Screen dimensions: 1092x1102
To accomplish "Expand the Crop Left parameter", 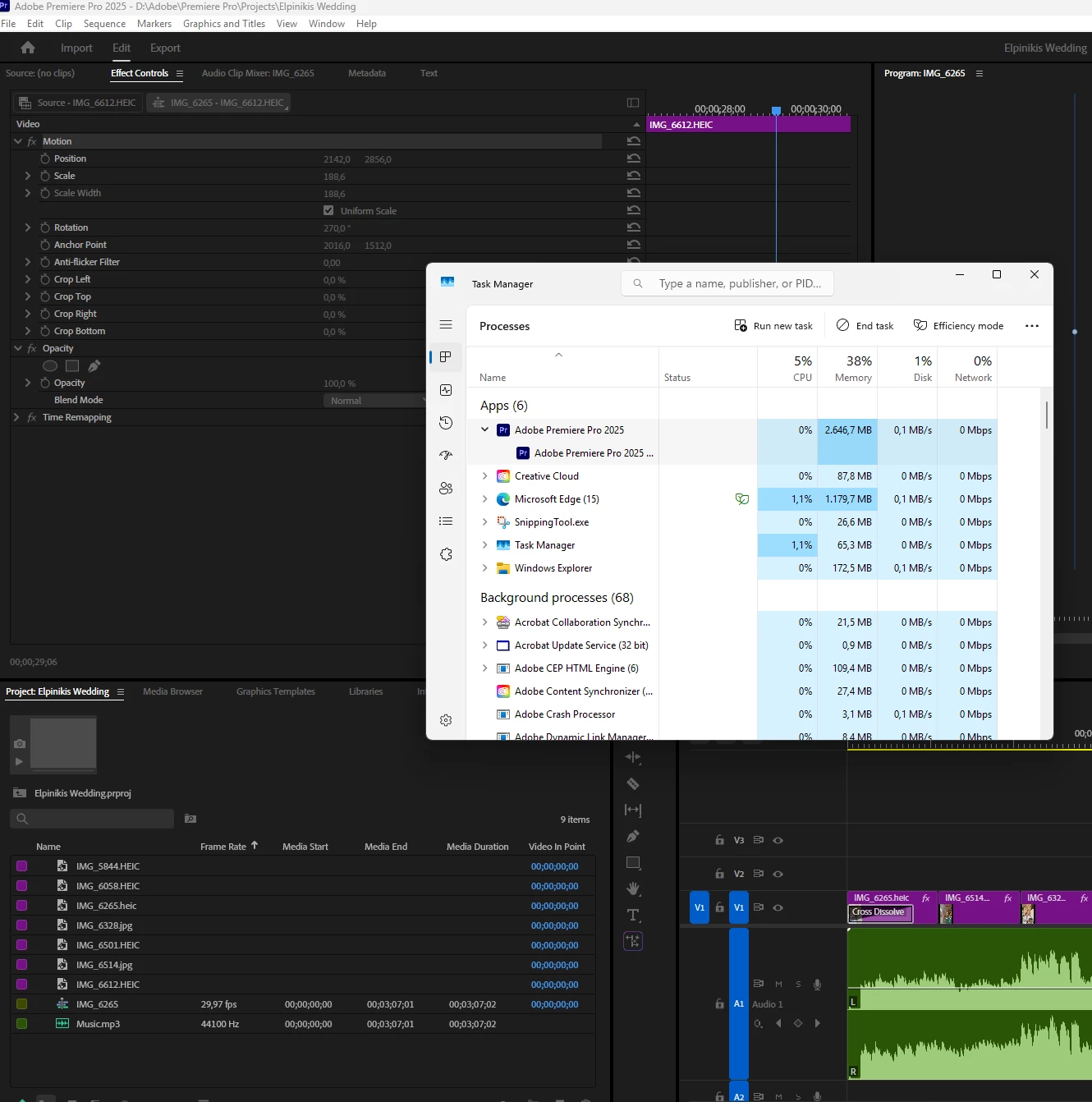I will pos(28,279).
